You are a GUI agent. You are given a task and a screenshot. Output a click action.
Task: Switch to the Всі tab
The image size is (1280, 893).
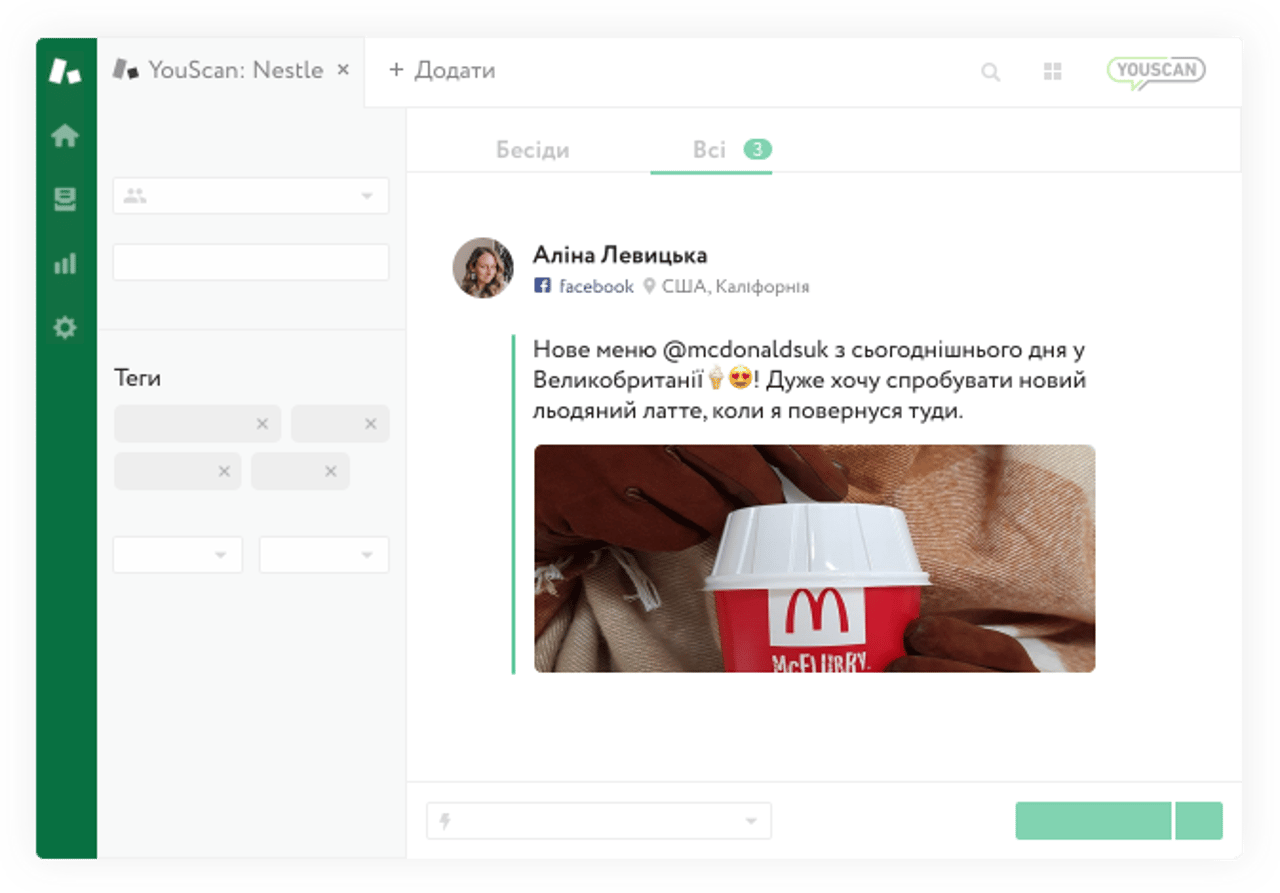[711, 149]
